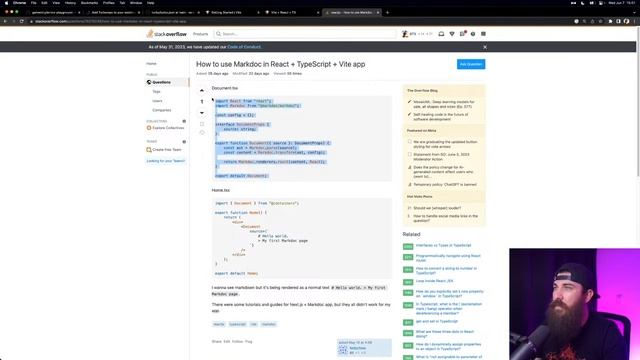Open 'get and set in TypeScript' related link
Screen dimensions: 640x360
click(437, 321)
